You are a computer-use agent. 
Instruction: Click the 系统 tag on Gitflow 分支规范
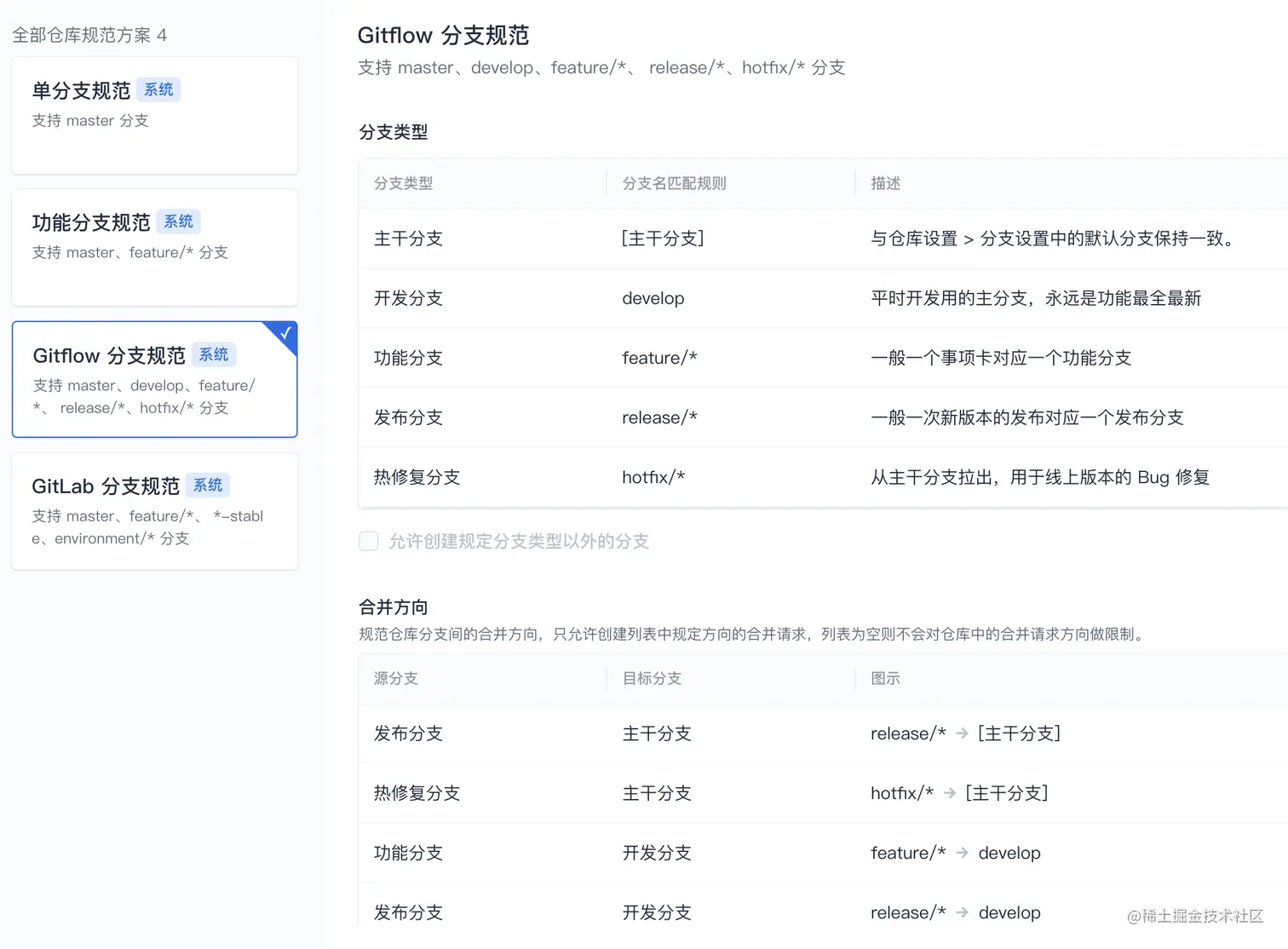click(214, 354)
